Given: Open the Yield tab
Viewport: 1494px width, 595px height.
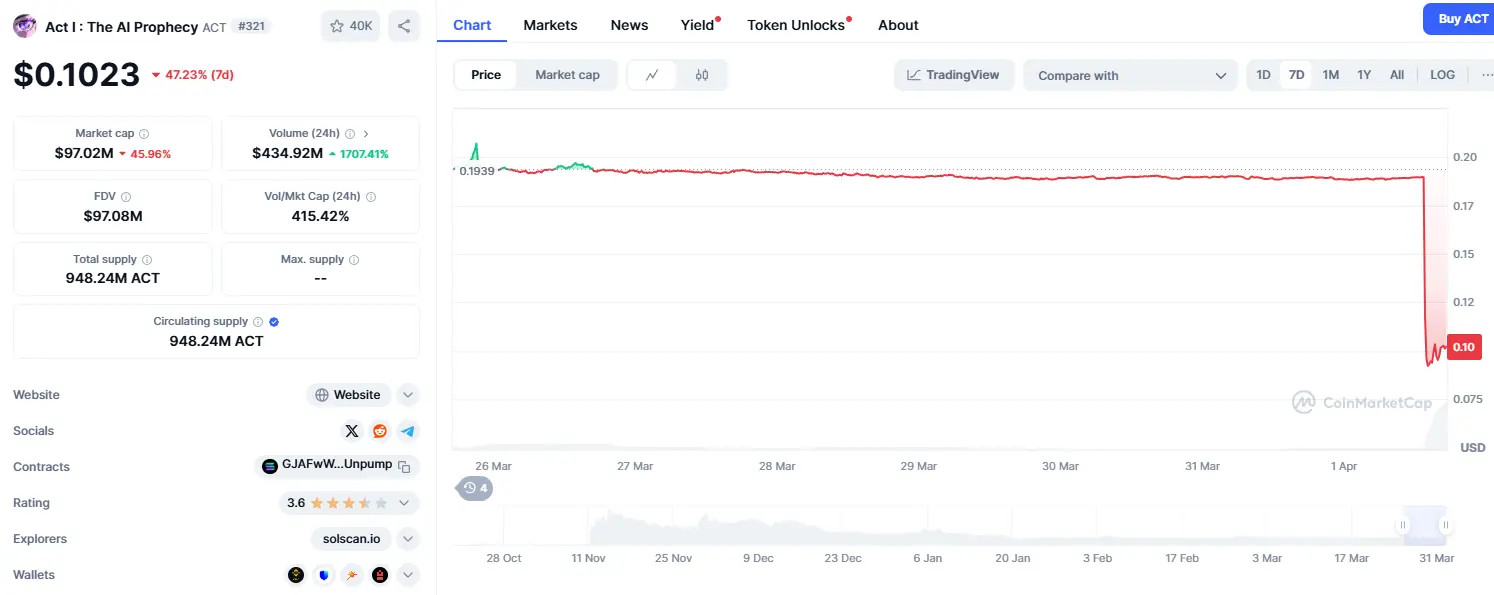Looking at the screenshot, I should (x=698, y=25).
